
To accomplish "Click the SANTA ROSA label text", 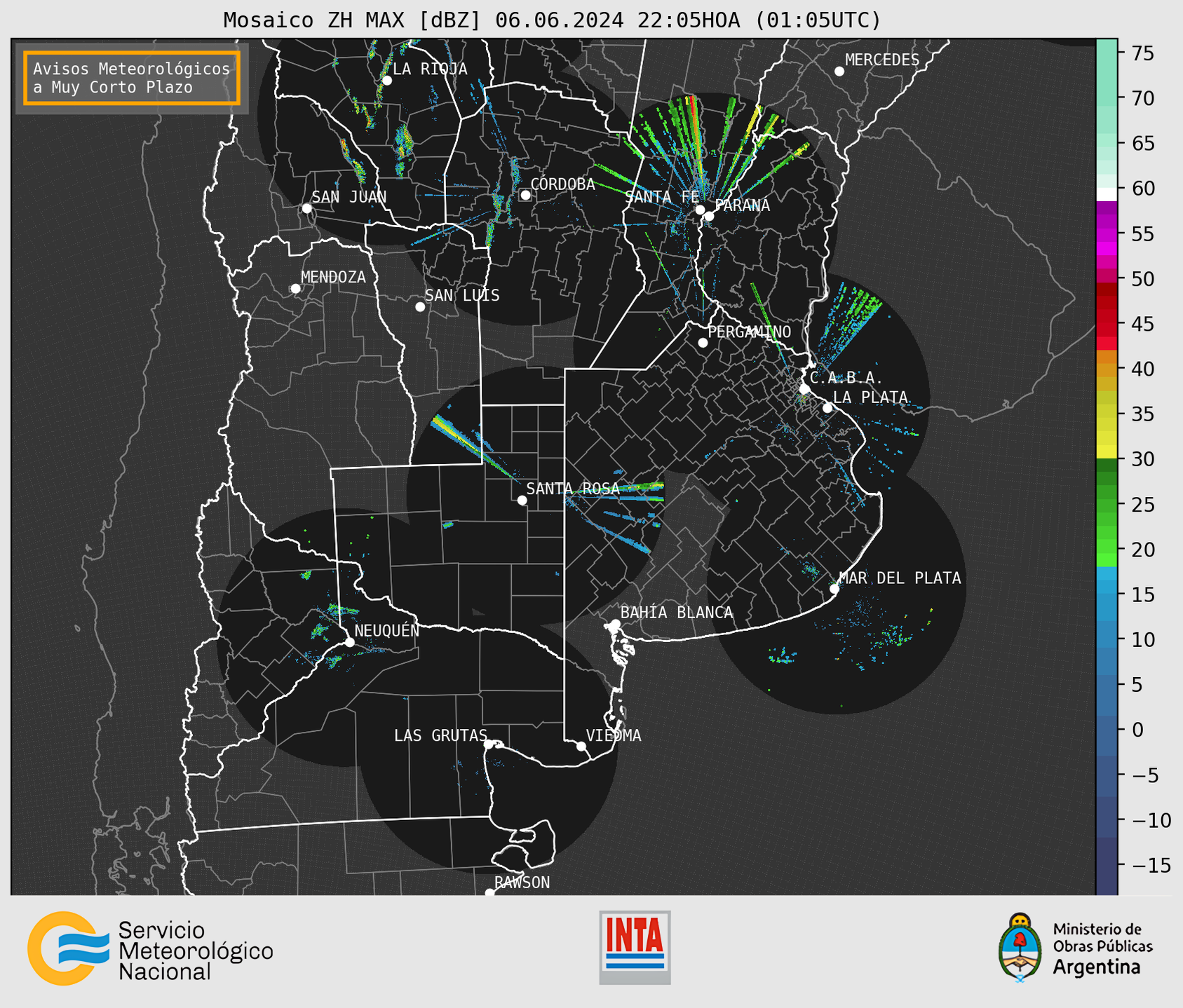I will (x=574, y=489).
